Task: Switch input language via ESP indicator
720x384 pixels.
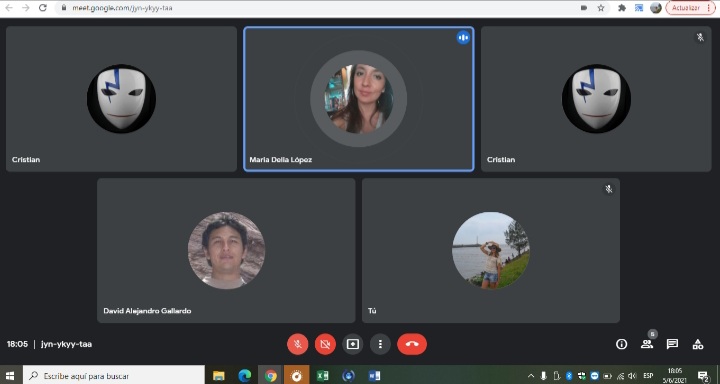Action: [x=648, y=376]
